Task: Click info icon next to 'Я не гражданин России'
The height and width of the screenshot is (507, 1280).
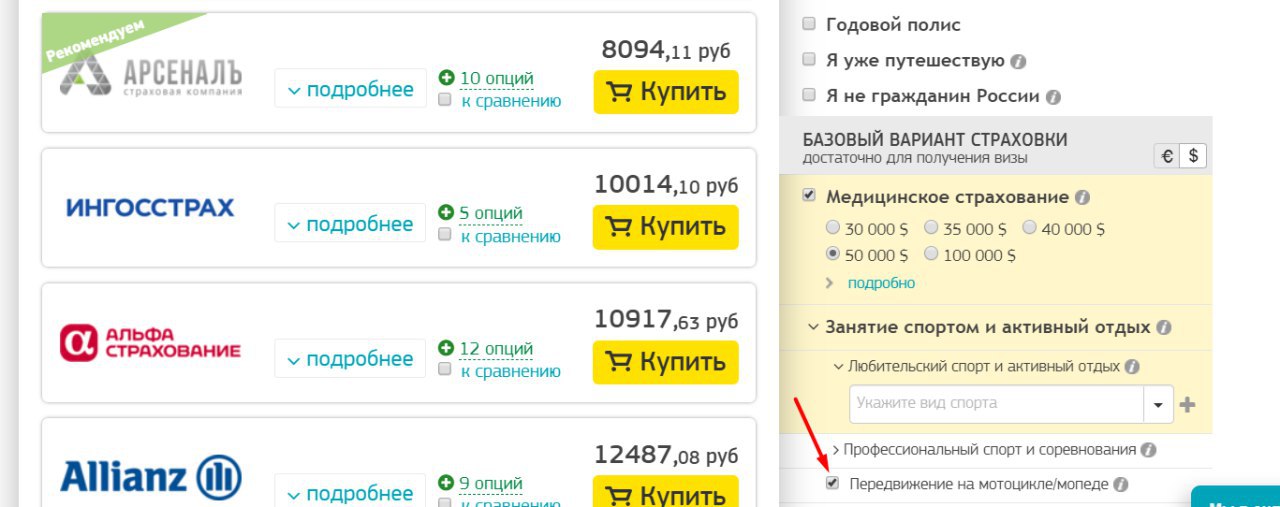Action: (1052, 98)
